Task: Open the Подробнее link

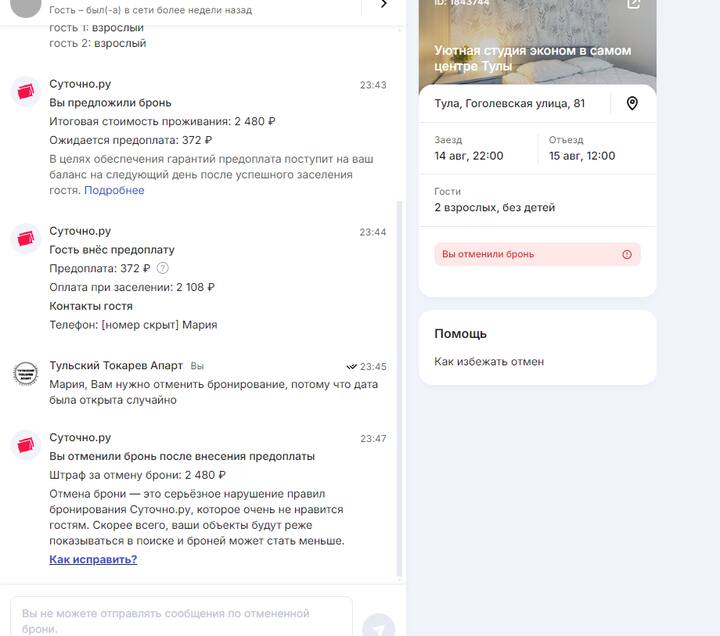Action: coord(114,190)
